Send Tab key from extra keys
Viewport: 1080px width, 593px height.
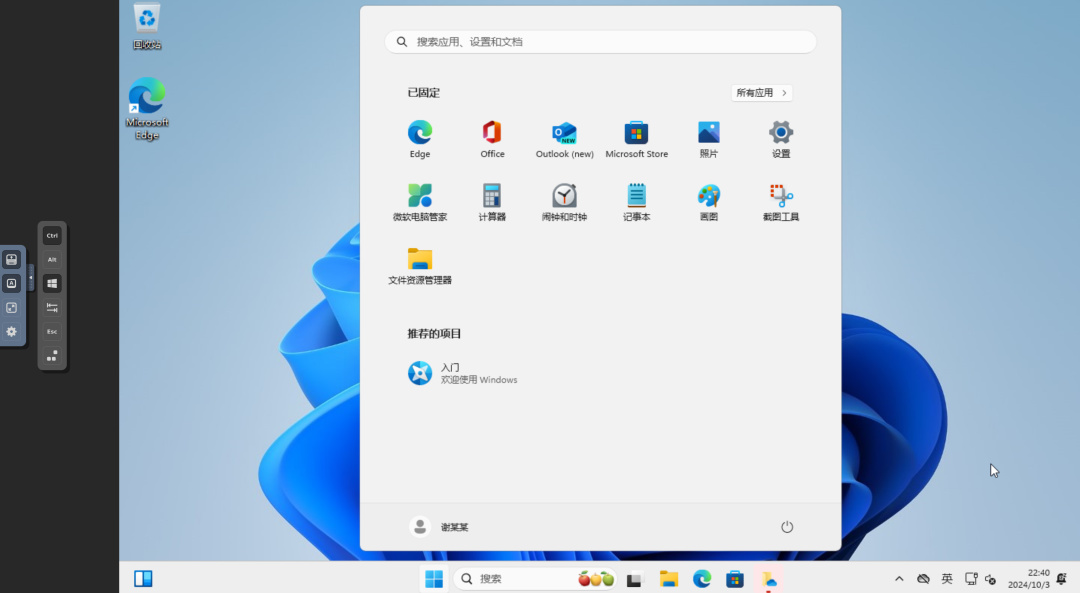52,307
